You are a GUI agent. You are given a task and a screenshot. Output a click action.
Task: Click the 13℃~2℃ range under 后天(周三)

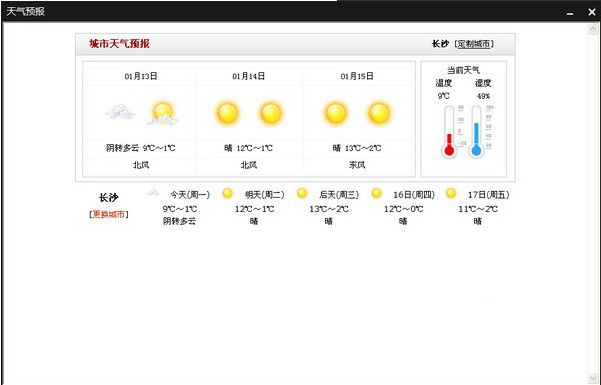click(x=329, y=209)
